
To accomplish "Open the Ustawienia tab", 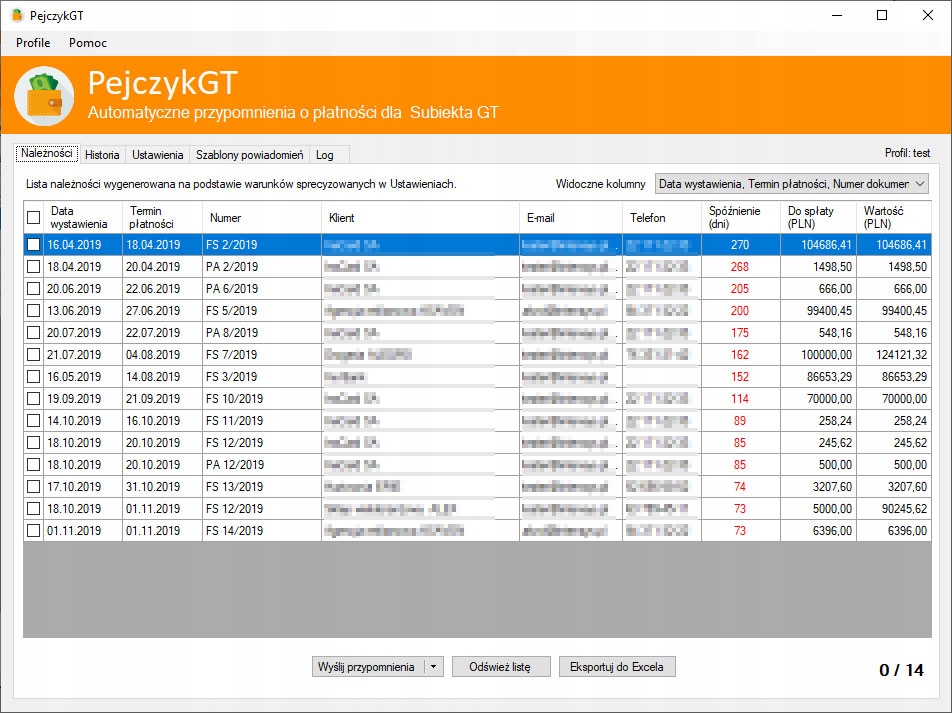I will pyautogui.click(x=157, y=155).
